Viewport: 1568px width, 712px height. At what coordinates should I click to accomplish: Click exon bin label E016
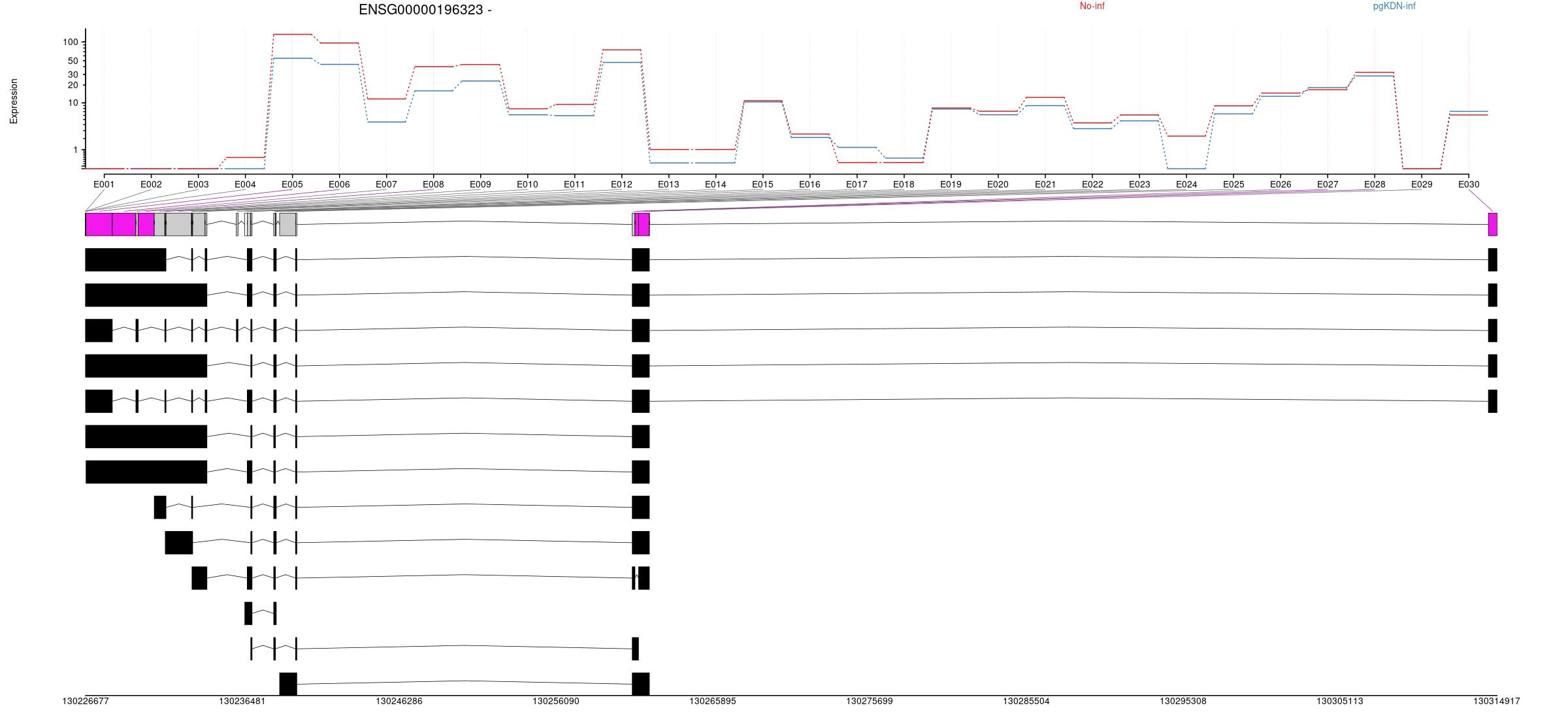[809, 184]
